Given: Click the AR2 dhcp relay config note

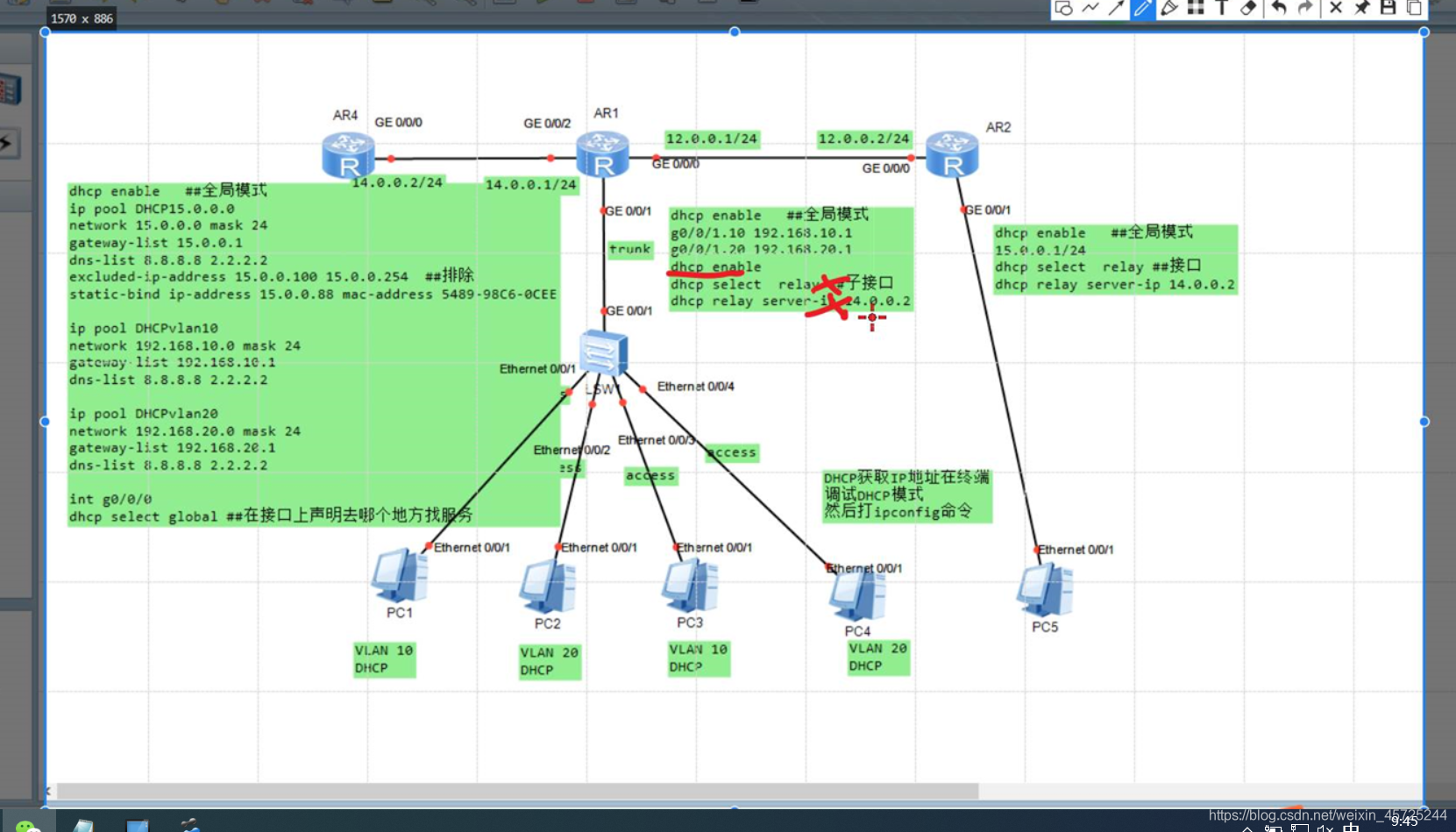Looking at the screenshot, I should (1115, 259).
